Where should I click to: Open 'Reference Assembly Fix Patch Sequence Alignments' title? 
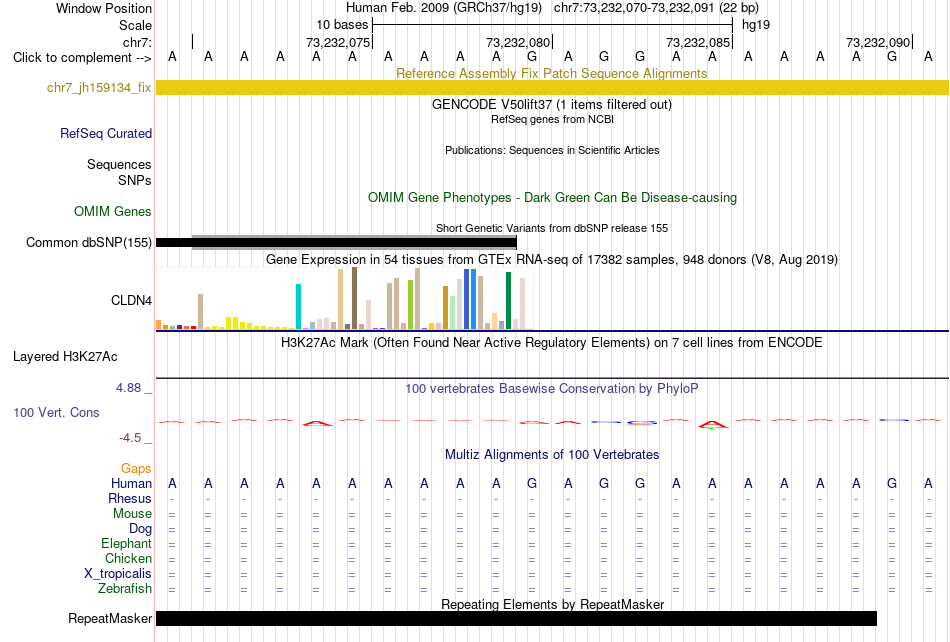[551, 73]
